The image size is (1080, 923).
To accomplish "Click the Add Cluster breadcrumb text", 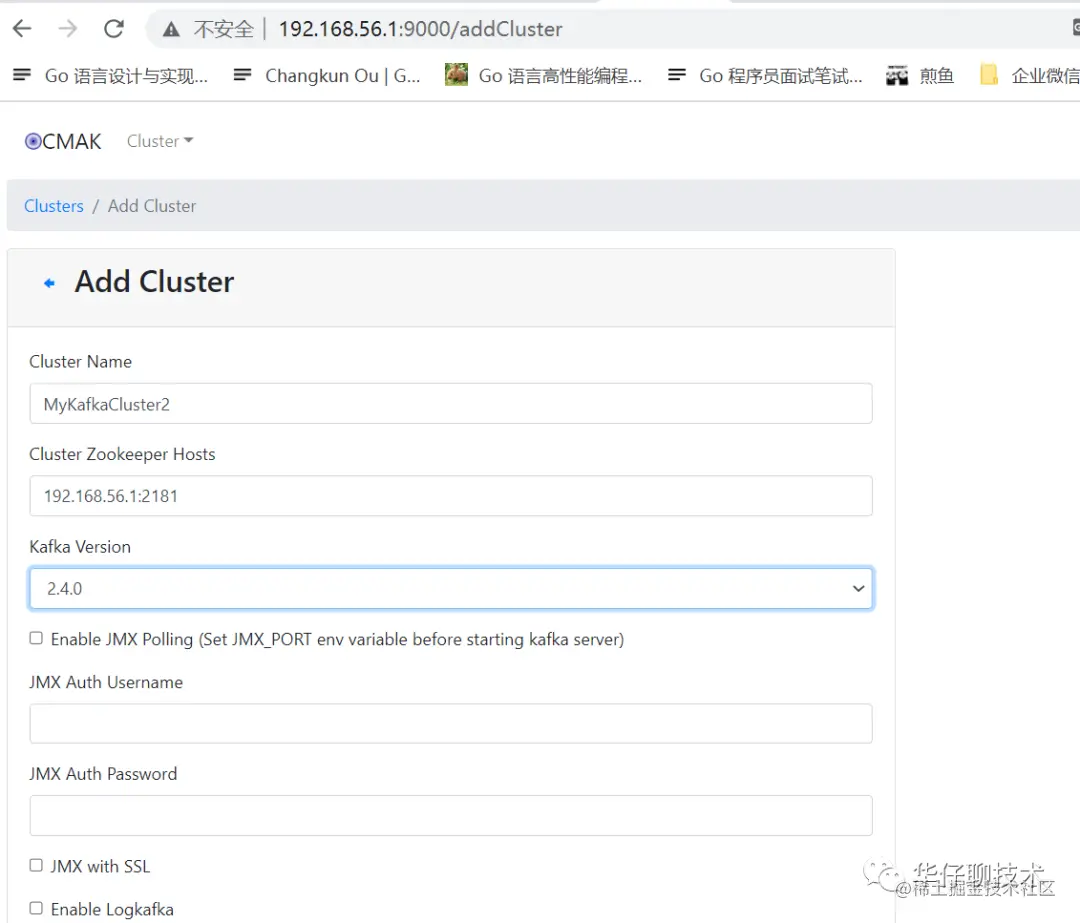I will tap(152, 206).
